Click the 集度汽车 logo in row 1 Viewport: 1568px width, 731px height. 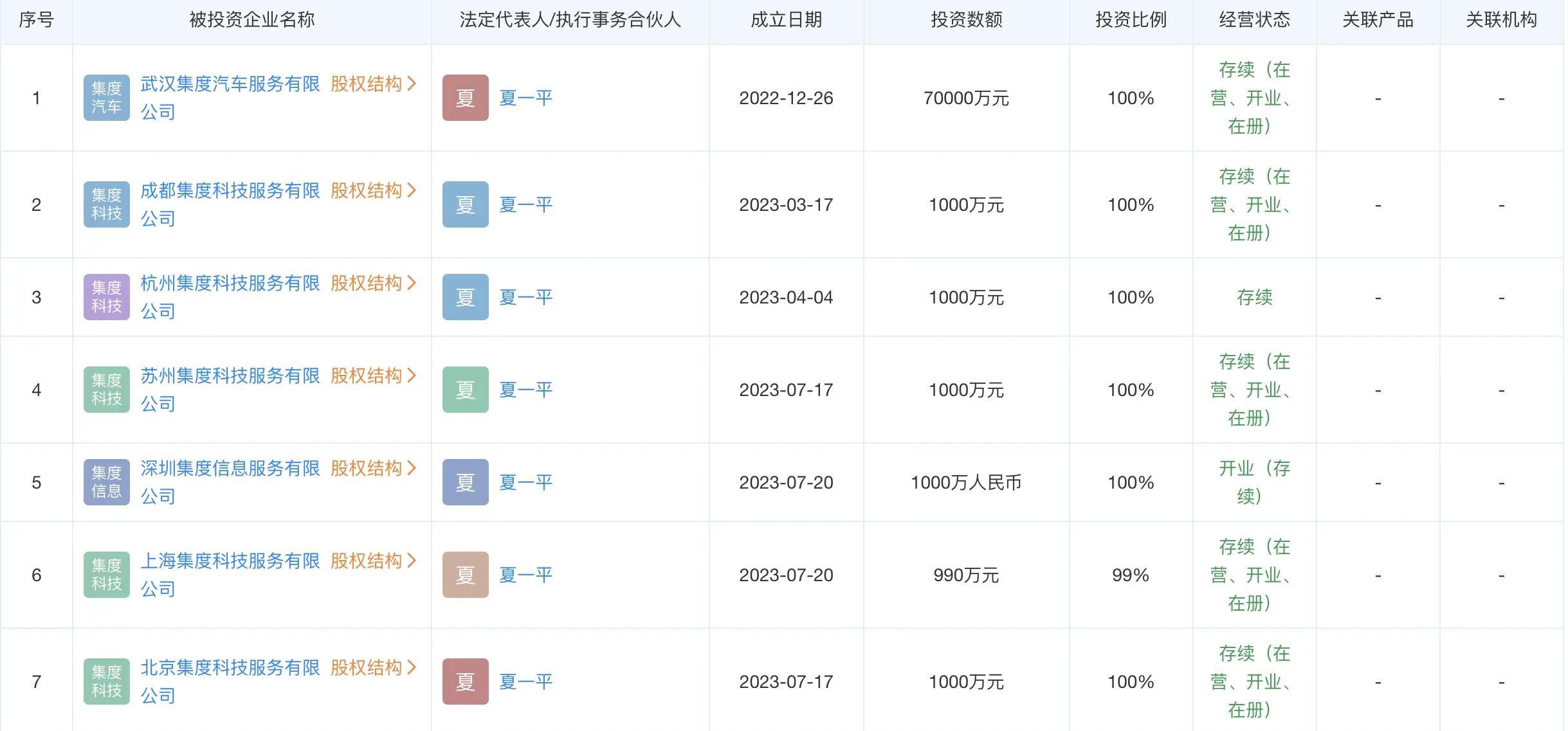click(x=107, y=98)
